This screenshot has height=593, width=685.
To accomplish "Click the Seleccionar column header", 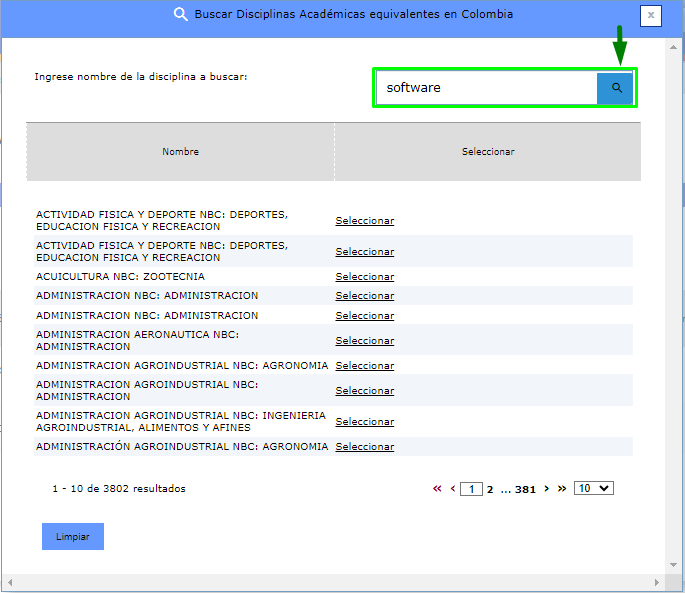I will tap(487, 152).
